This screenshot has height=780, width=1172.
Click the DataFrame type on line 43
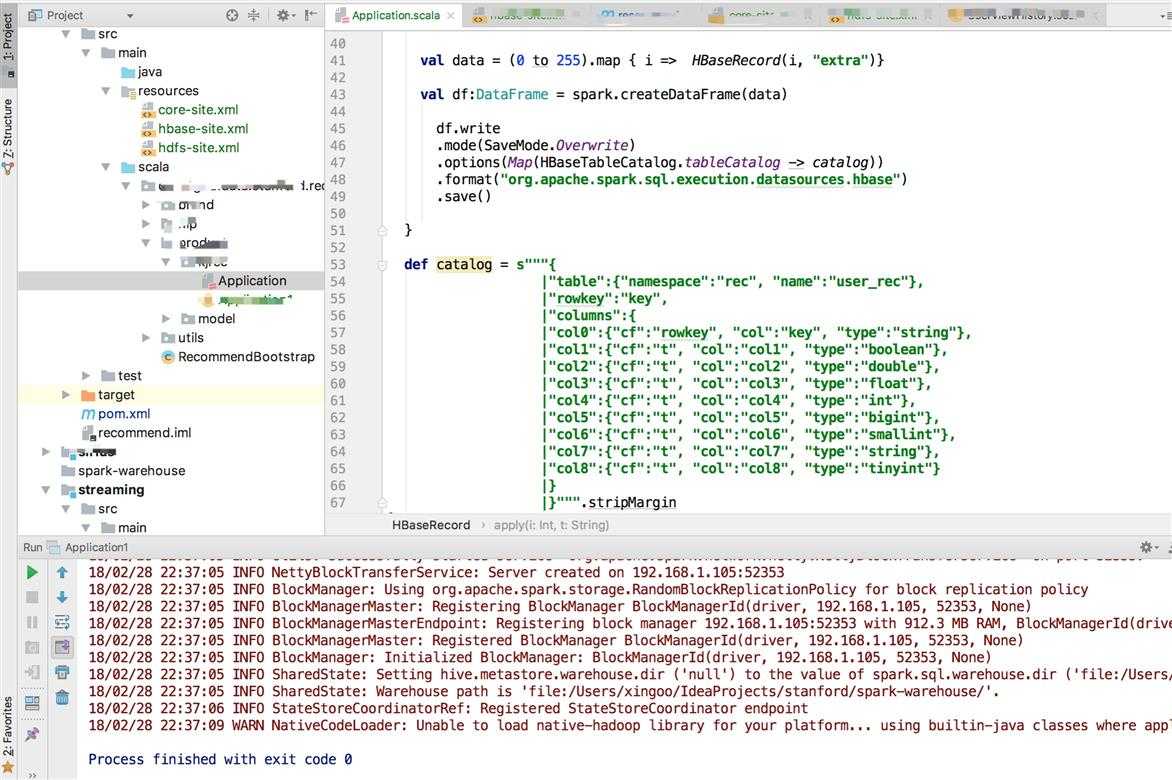512,94
